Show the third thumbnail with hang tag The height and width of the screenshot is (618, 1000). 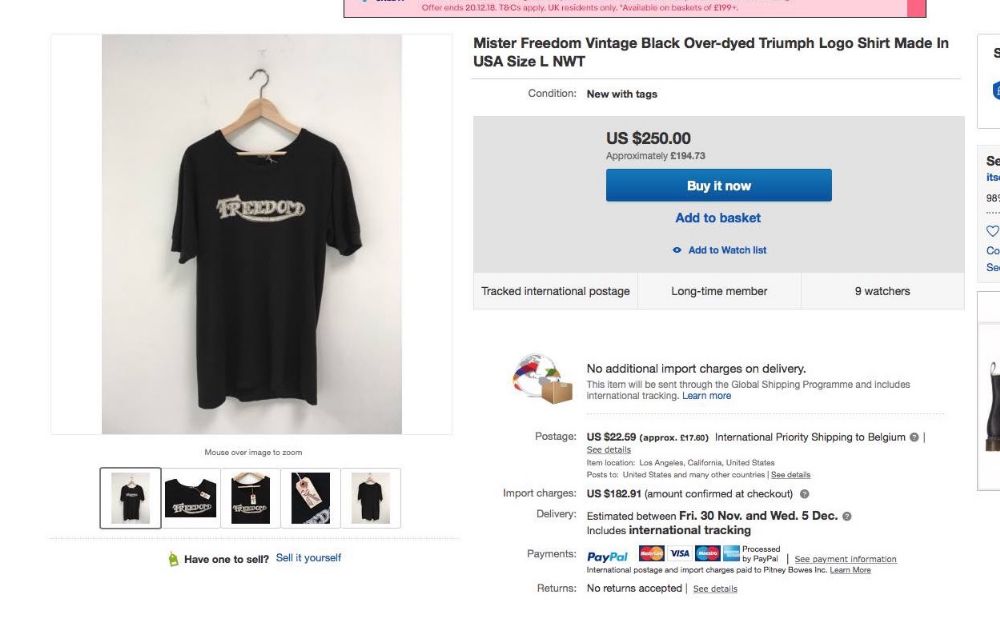250,498
